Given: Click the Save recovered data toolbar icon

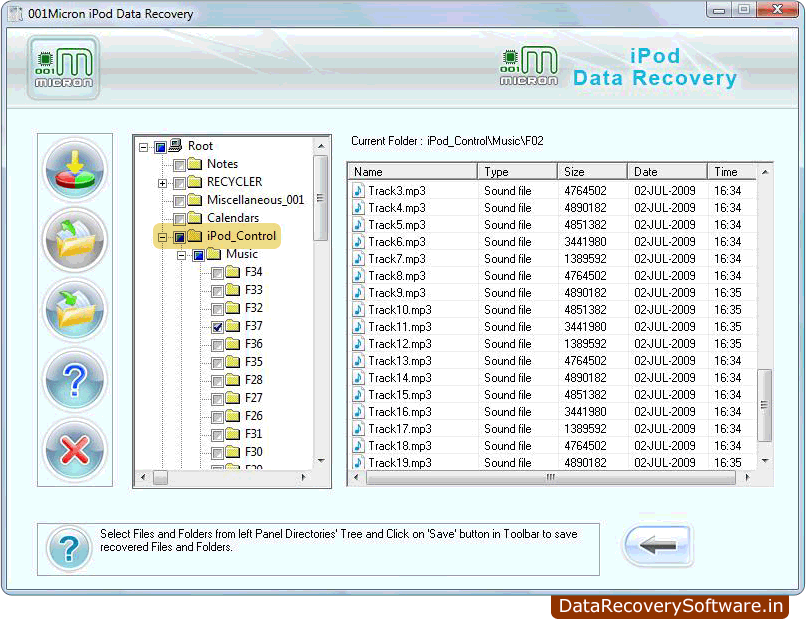Looking at the screenshot, I should [75, 170].
